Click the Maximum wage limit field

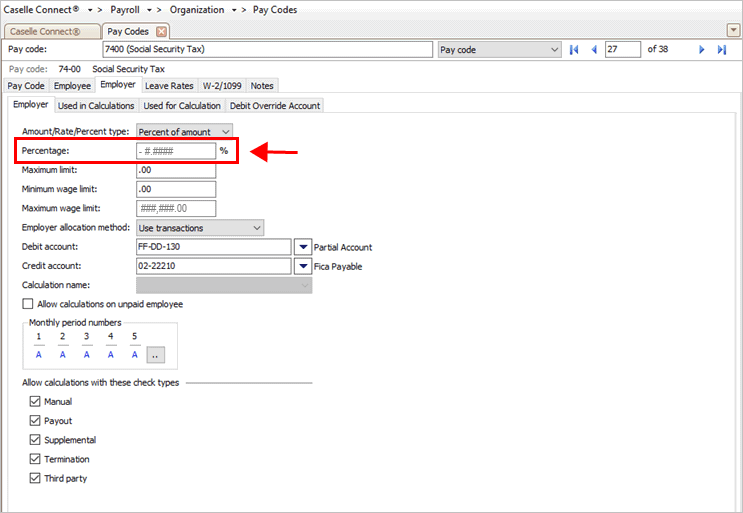click(x=176, y=208)
